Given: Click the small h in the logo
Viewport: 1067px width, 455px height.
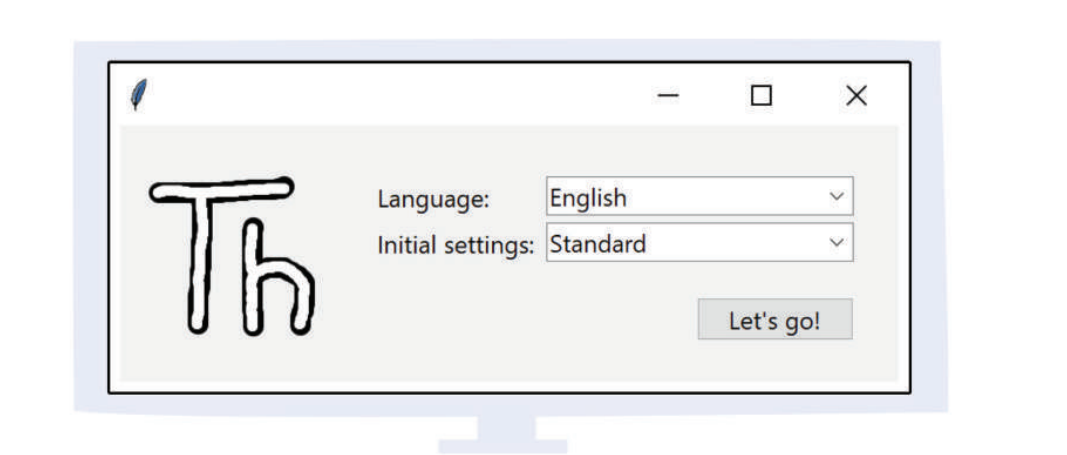Looking at the screenshot, I should [280, 280].
